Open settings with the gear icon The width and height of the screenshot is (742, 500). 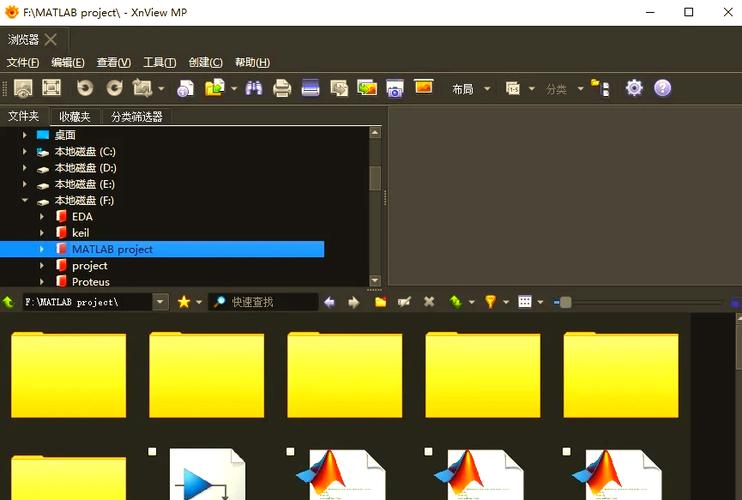tap(634, 88)
